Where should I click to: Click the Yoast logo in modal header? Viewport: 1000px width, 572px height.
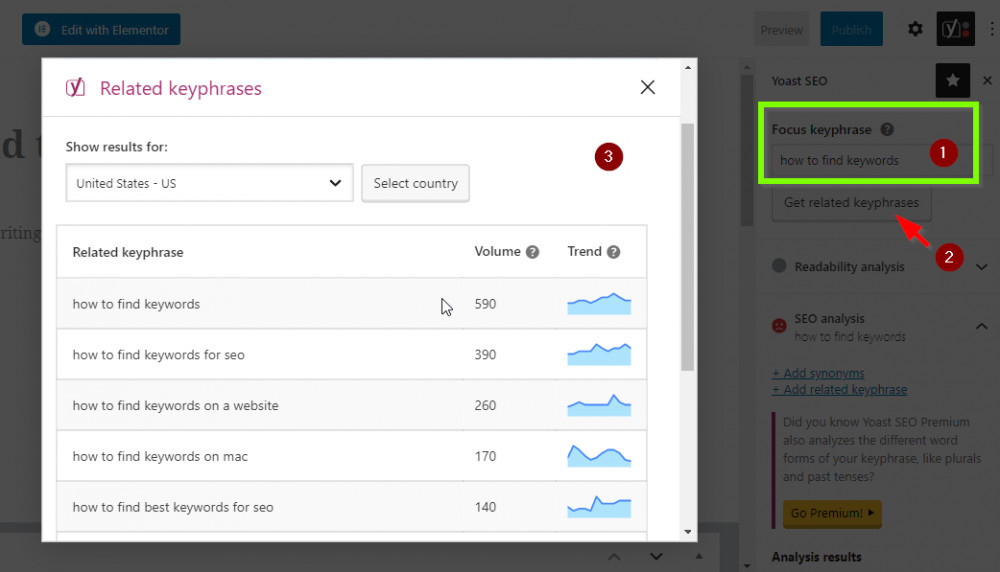pos(75,87)
